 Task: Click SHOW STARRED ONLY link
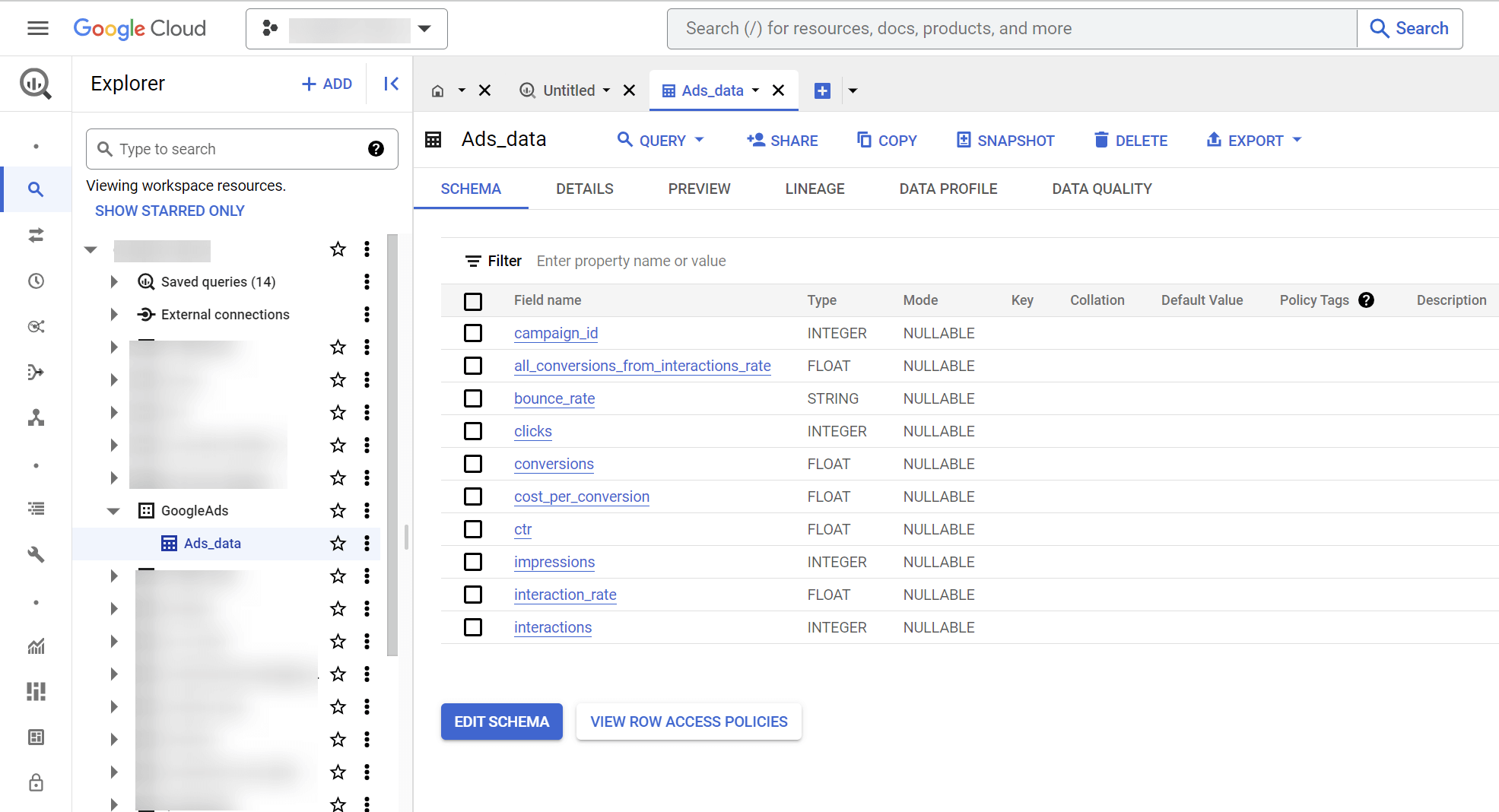tap(170, 211)
